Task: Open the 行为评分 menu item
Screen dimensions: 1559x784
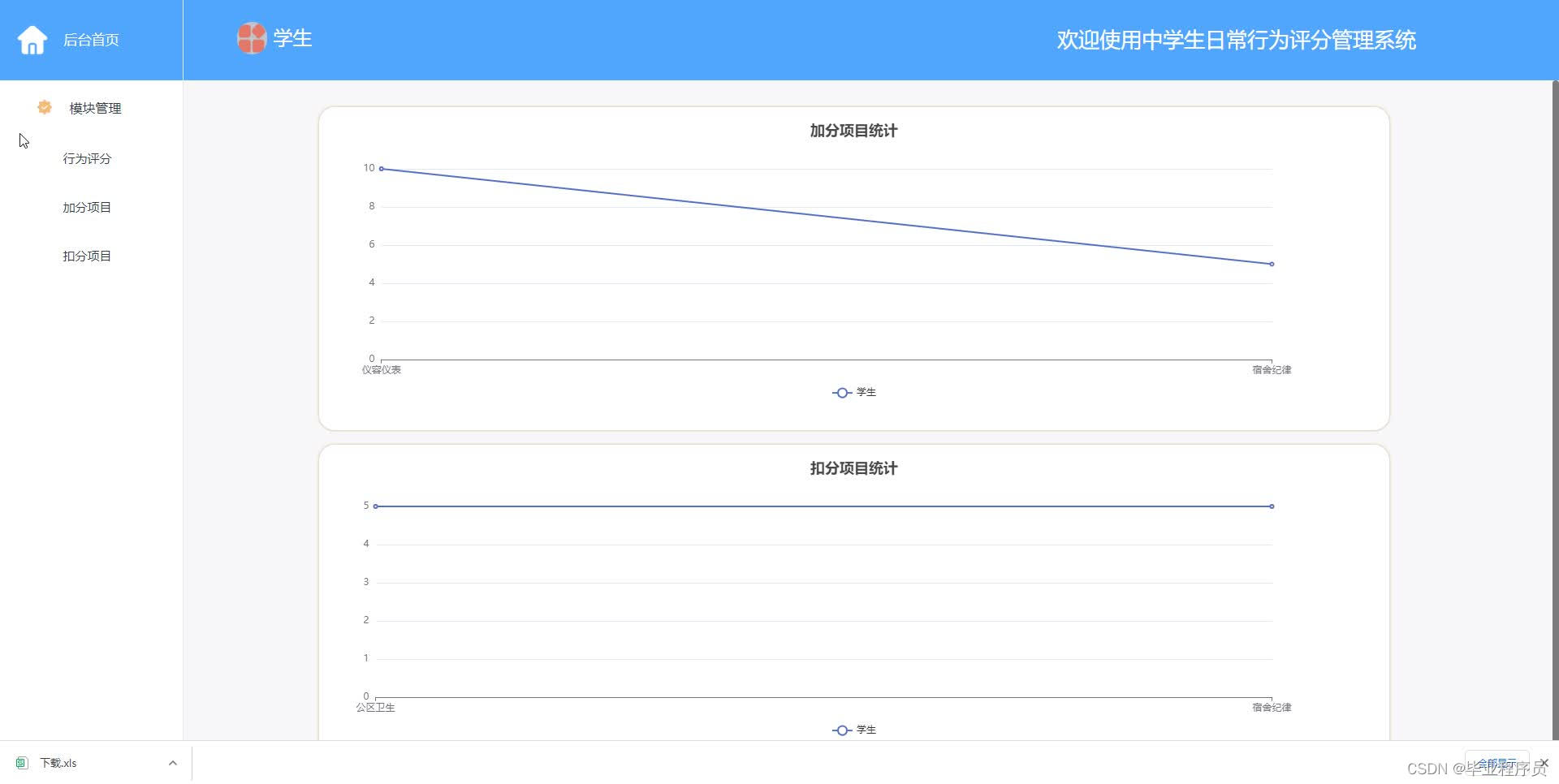Action: point(87,158)
